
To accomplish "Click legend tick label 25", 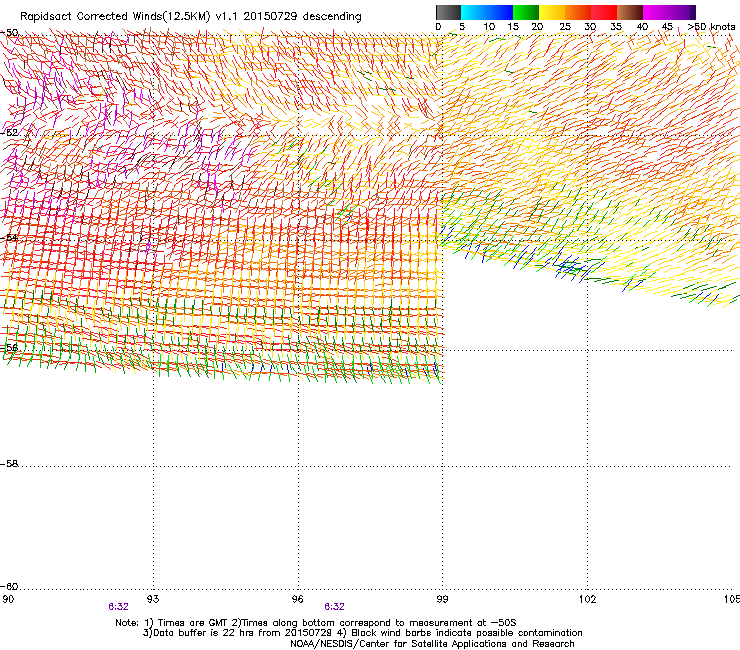I will pyautogui.click(x=565, y=27).
